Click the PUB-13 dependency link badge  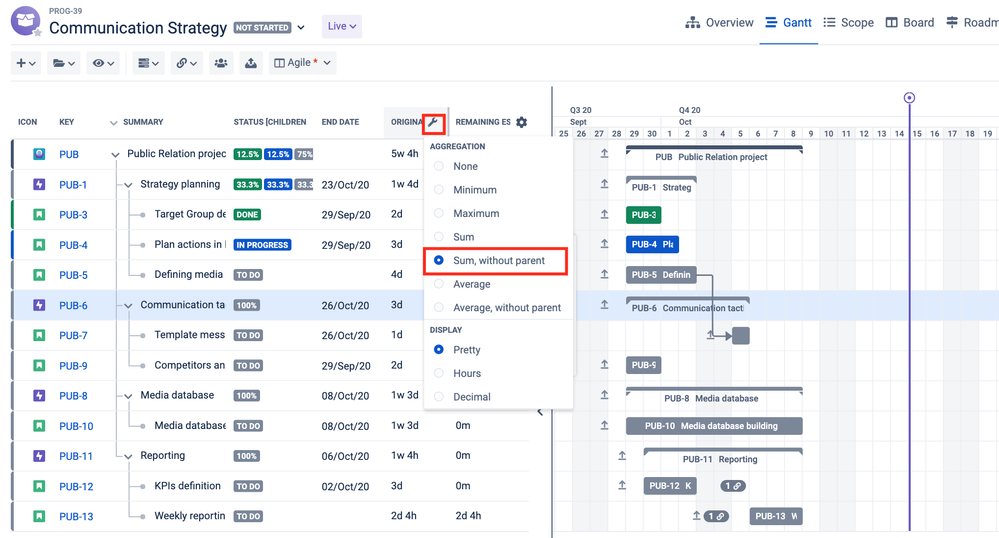click(x=716, y=516)
